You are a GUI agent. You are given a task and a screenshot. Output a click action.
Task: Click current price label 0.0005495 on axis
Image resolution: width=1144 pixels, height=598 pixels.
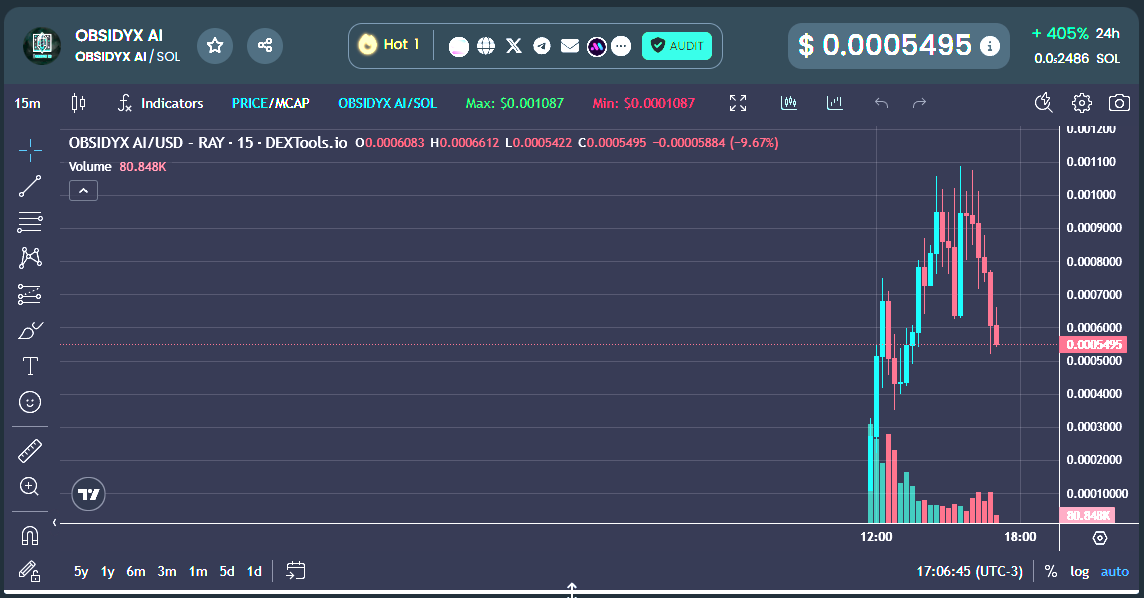tap(1094, 344)
